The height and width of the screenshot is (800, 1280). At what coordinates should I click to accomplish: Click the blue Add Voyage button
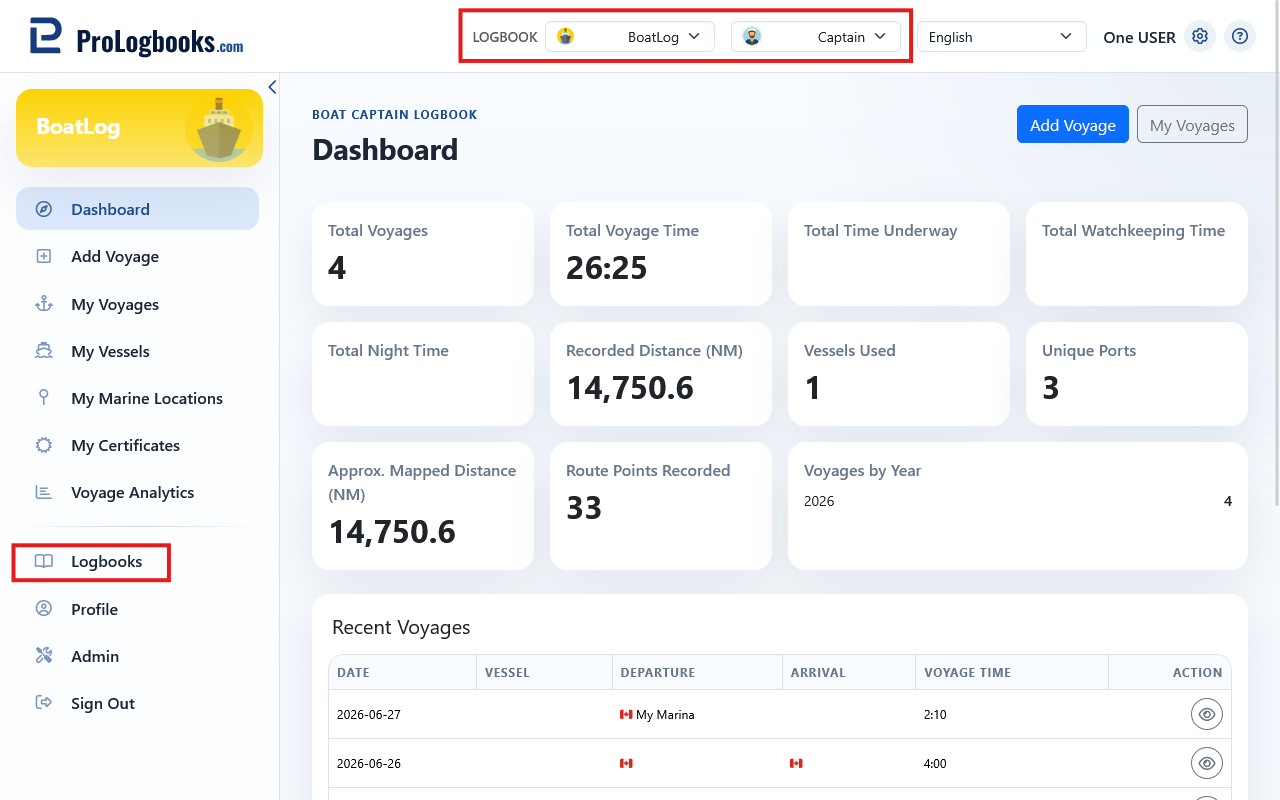[1073, 125]
